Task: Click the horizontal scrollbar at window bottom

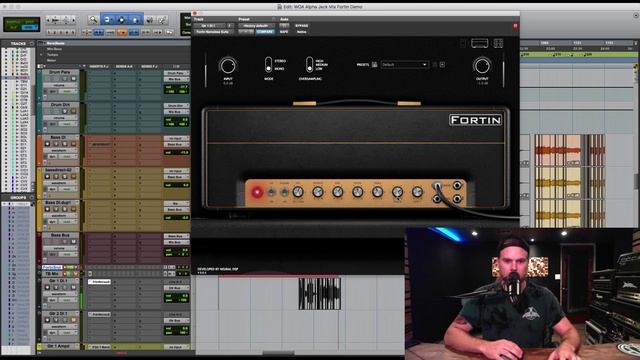Action: 278,353
